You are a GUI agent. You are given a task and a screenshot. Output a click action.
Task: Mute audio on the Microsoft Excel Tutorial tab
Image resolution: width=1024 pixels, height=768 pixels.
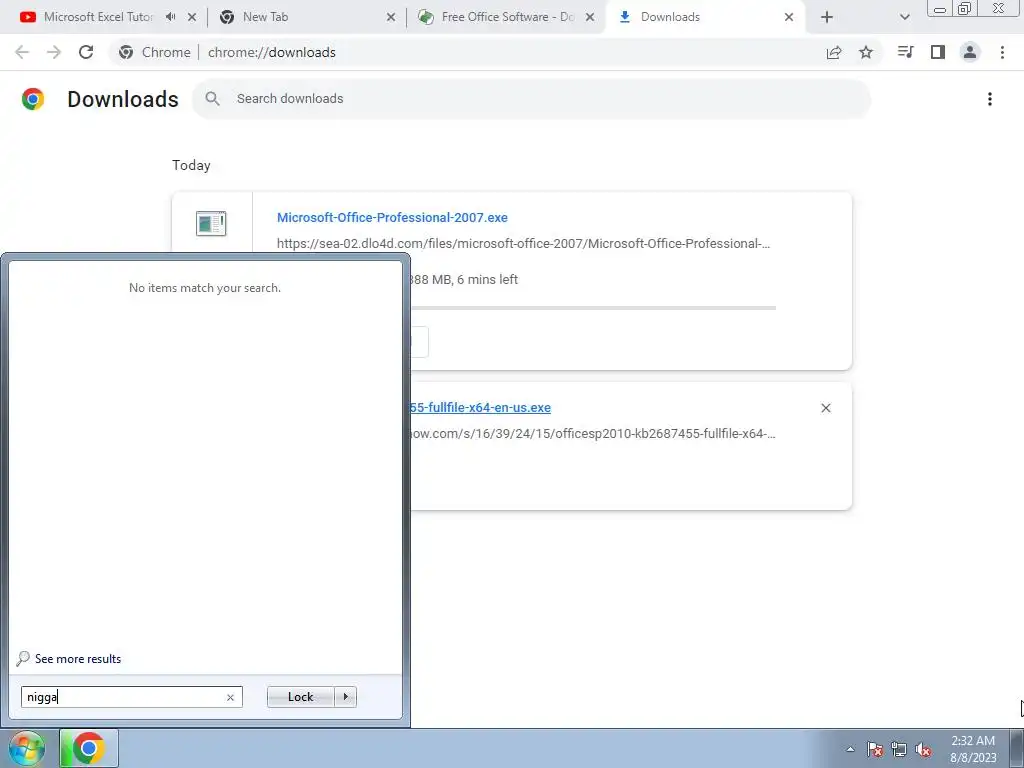pyautogui.click(x=170, y=17)
